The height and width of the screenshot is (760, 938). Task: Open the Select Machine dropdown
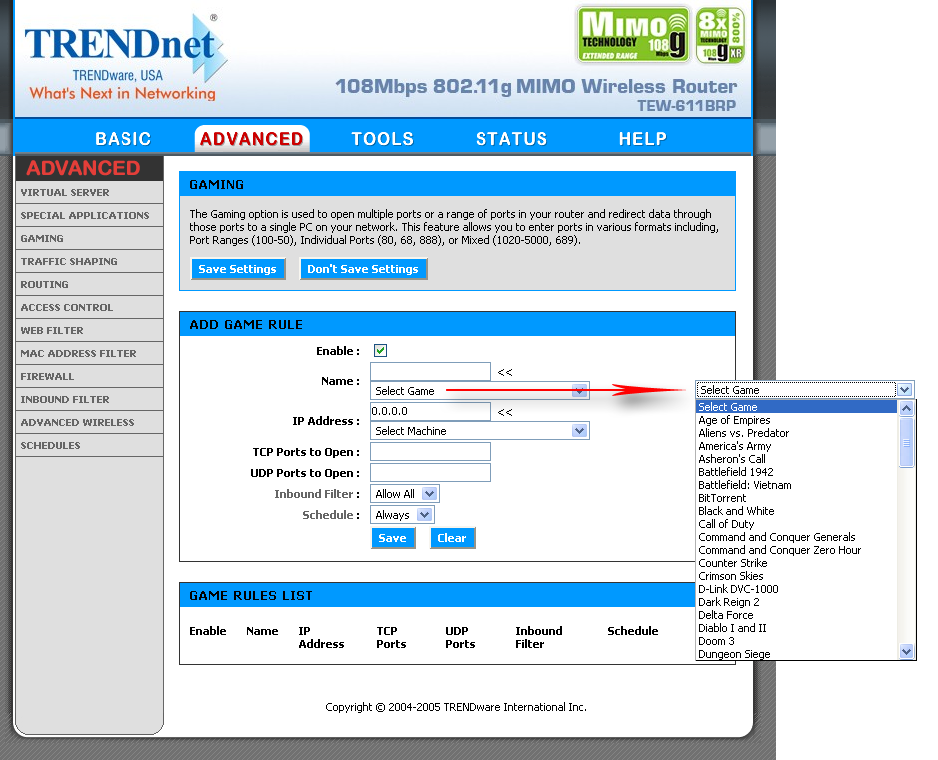coord(480,431)
